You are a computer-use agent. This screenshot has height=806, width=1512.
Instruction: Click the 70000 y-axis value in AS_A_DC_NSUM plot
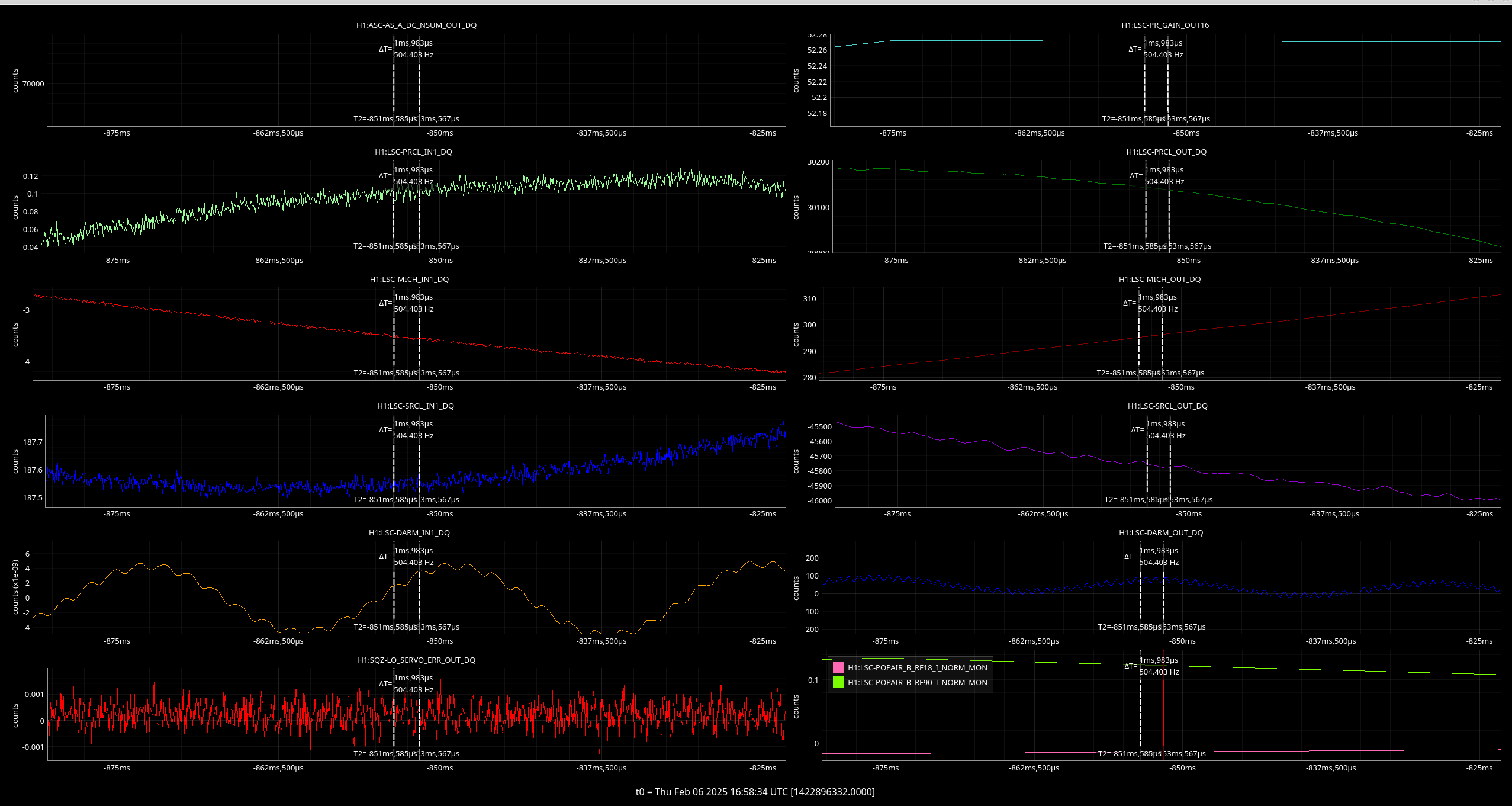tap(33, 84)
